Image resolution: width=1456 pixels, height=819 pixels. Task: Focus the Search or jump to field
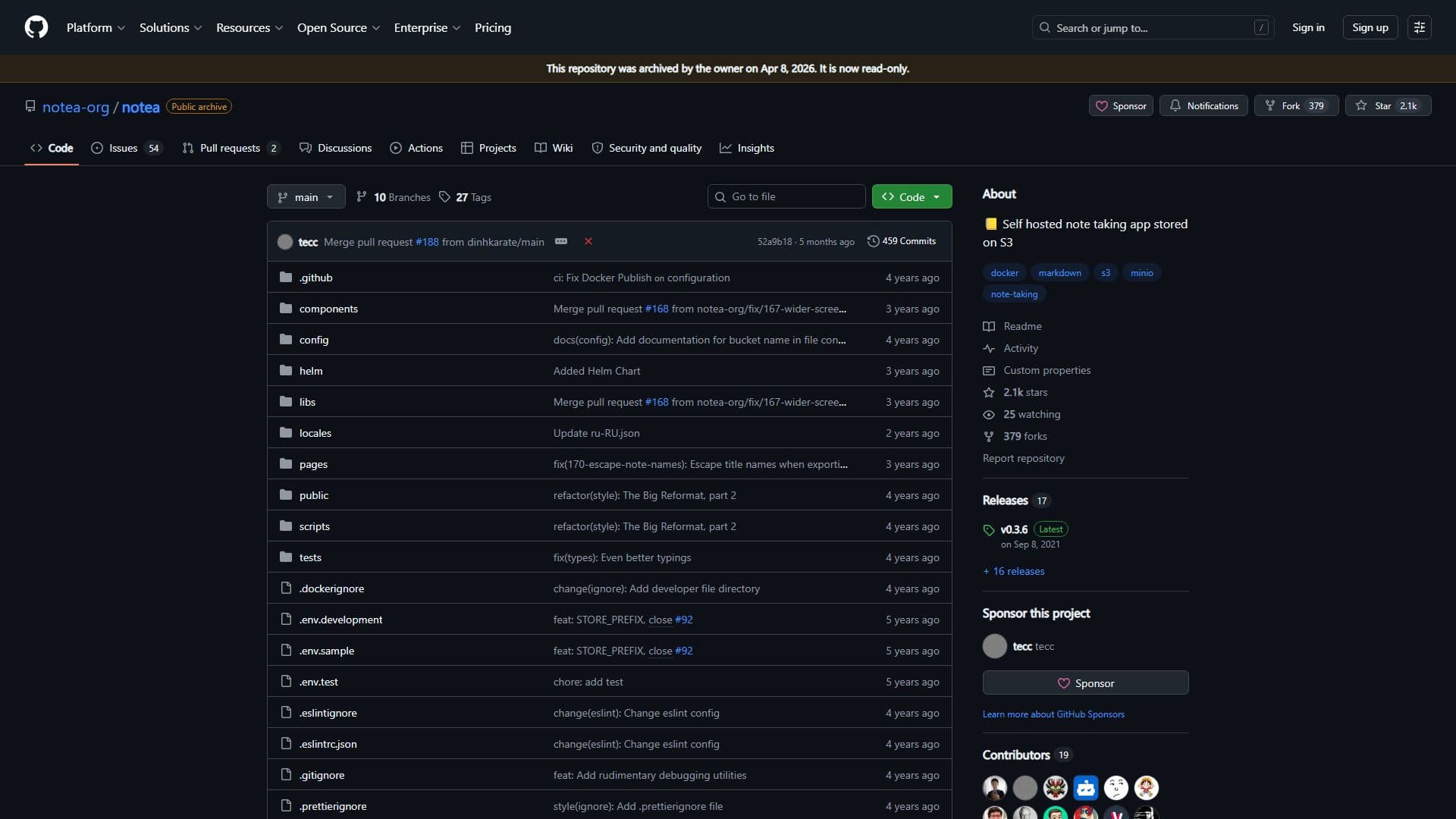click(x=1153, y=27)
